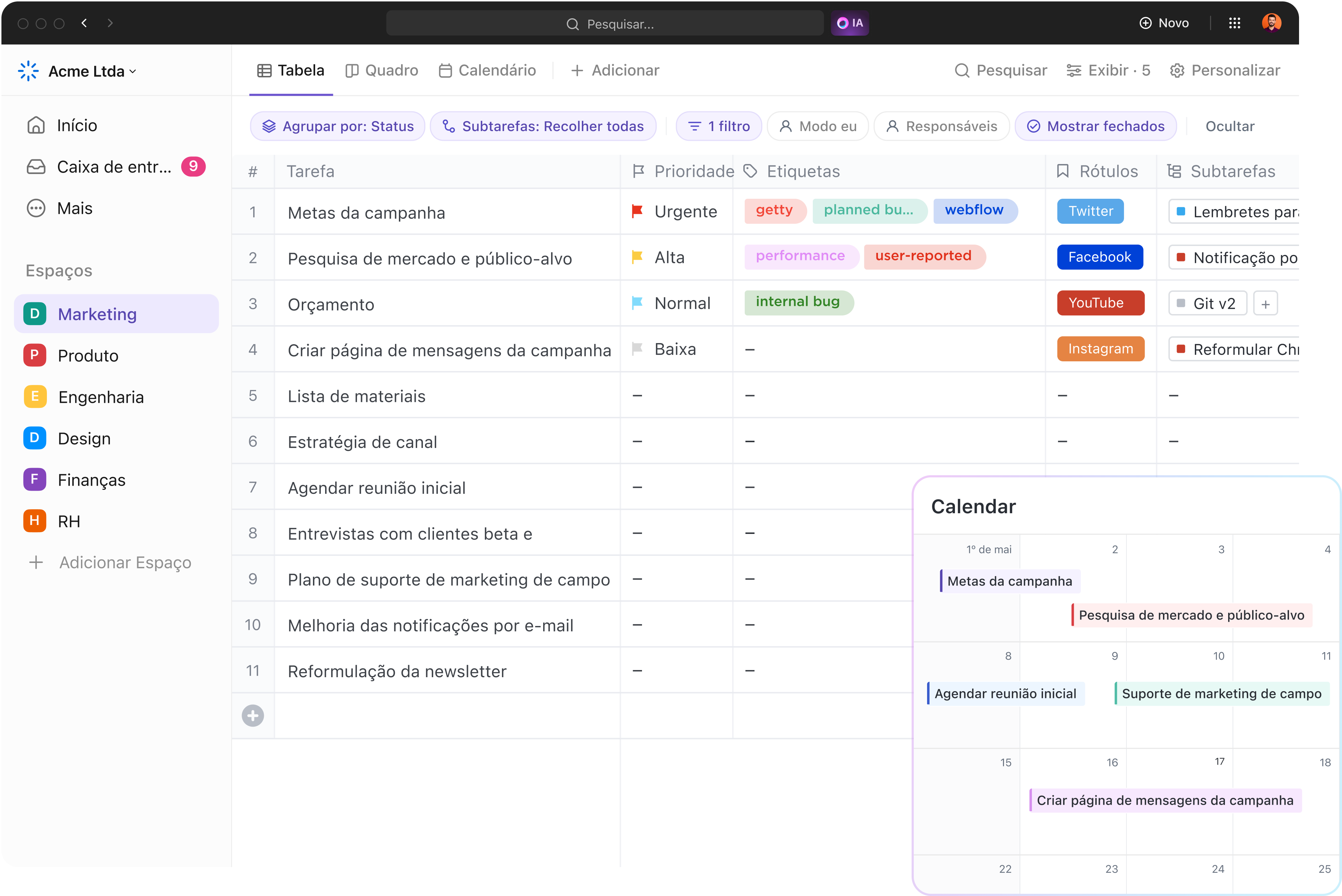This screenshot has width=1342, height=896.
Task: Add subtask plus next to Git v2
Action: tap(1265, 304)
